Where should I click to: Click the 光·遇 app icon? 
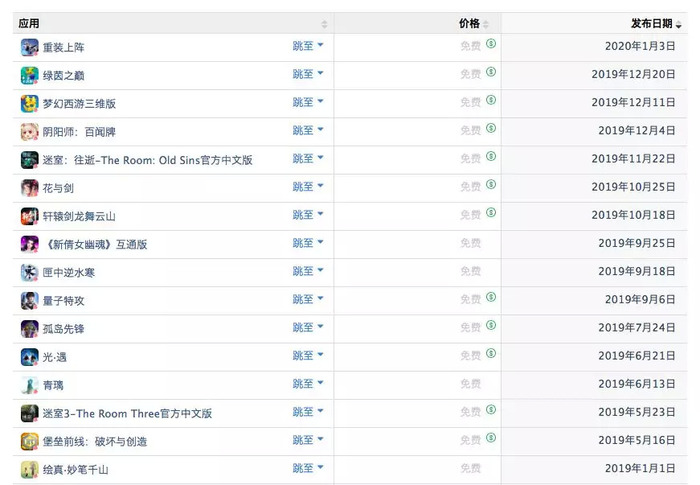tap(29, 357)
